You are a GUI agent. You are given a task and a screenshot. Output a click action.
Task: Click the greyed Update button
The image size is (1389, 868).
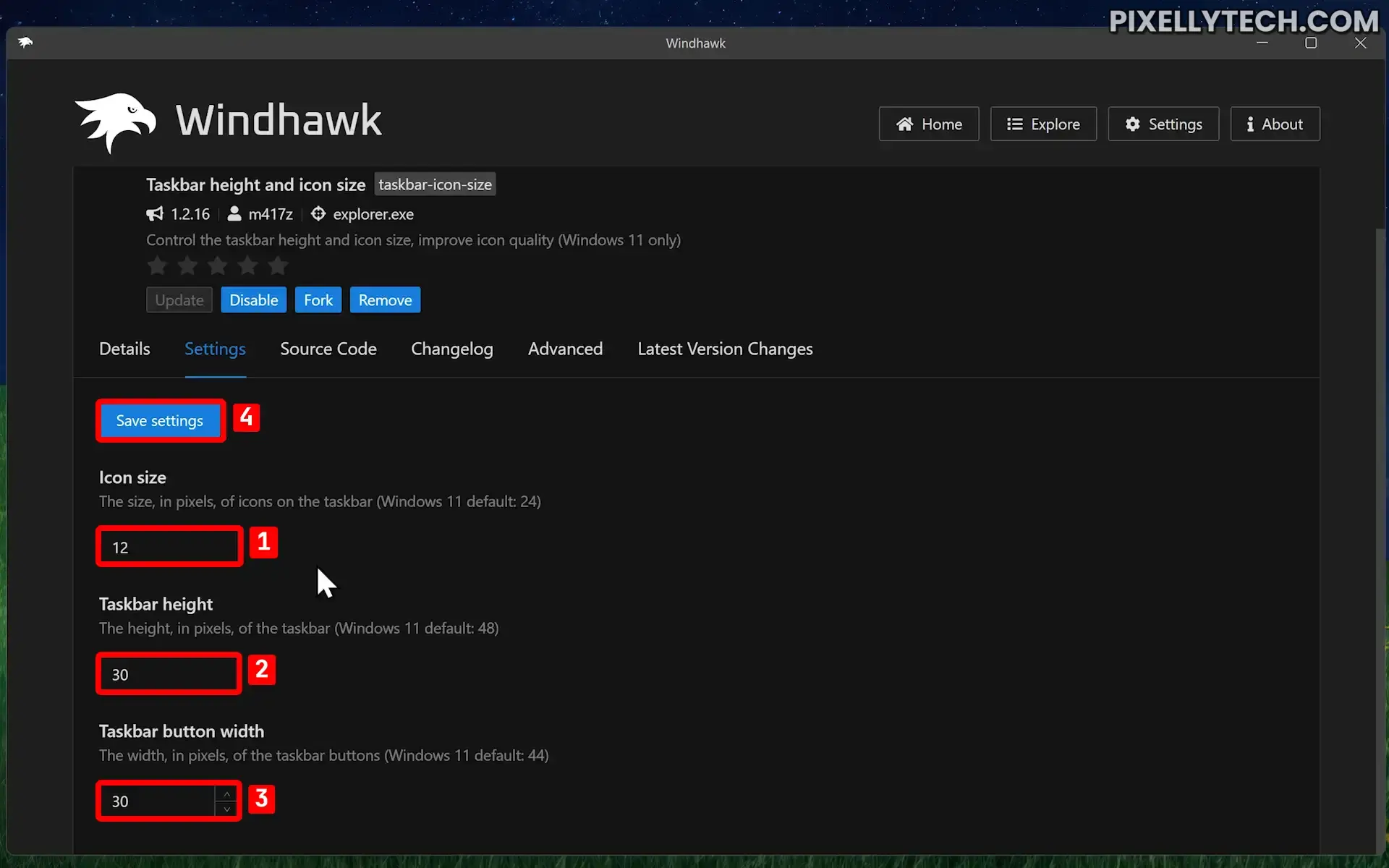179,300
